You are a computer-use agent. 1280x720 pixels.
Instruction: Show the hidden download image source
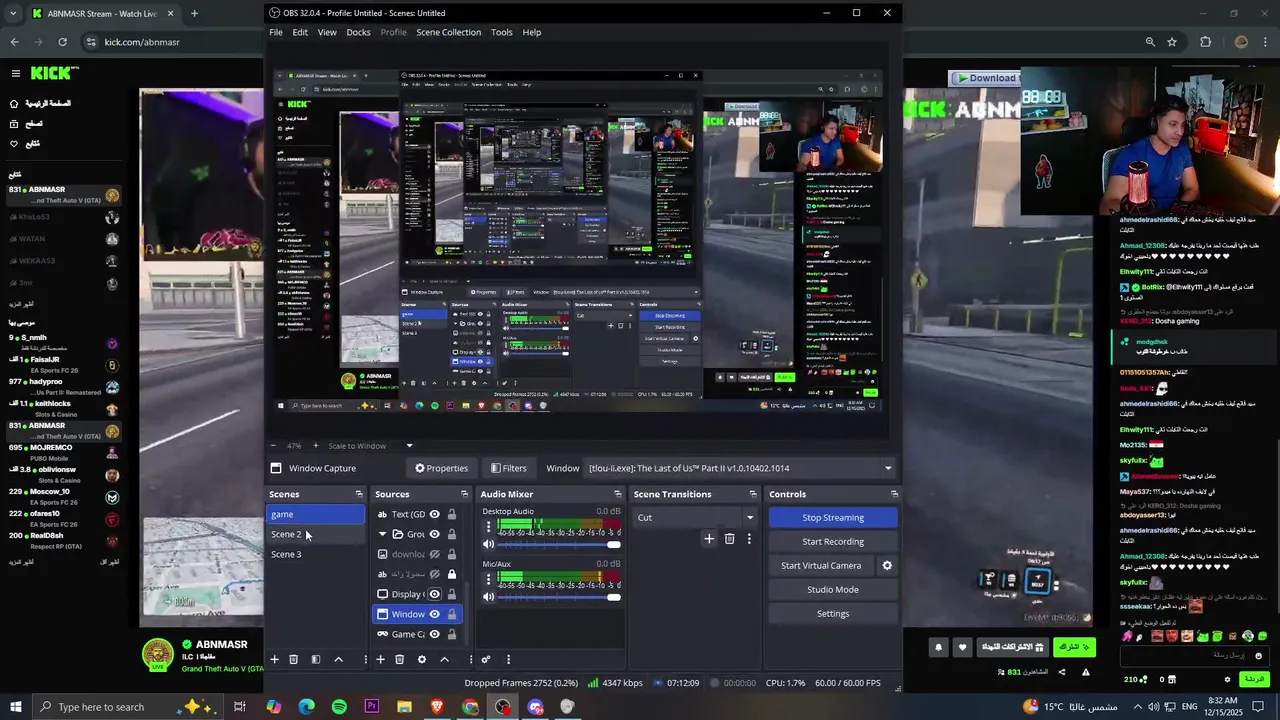435,554
